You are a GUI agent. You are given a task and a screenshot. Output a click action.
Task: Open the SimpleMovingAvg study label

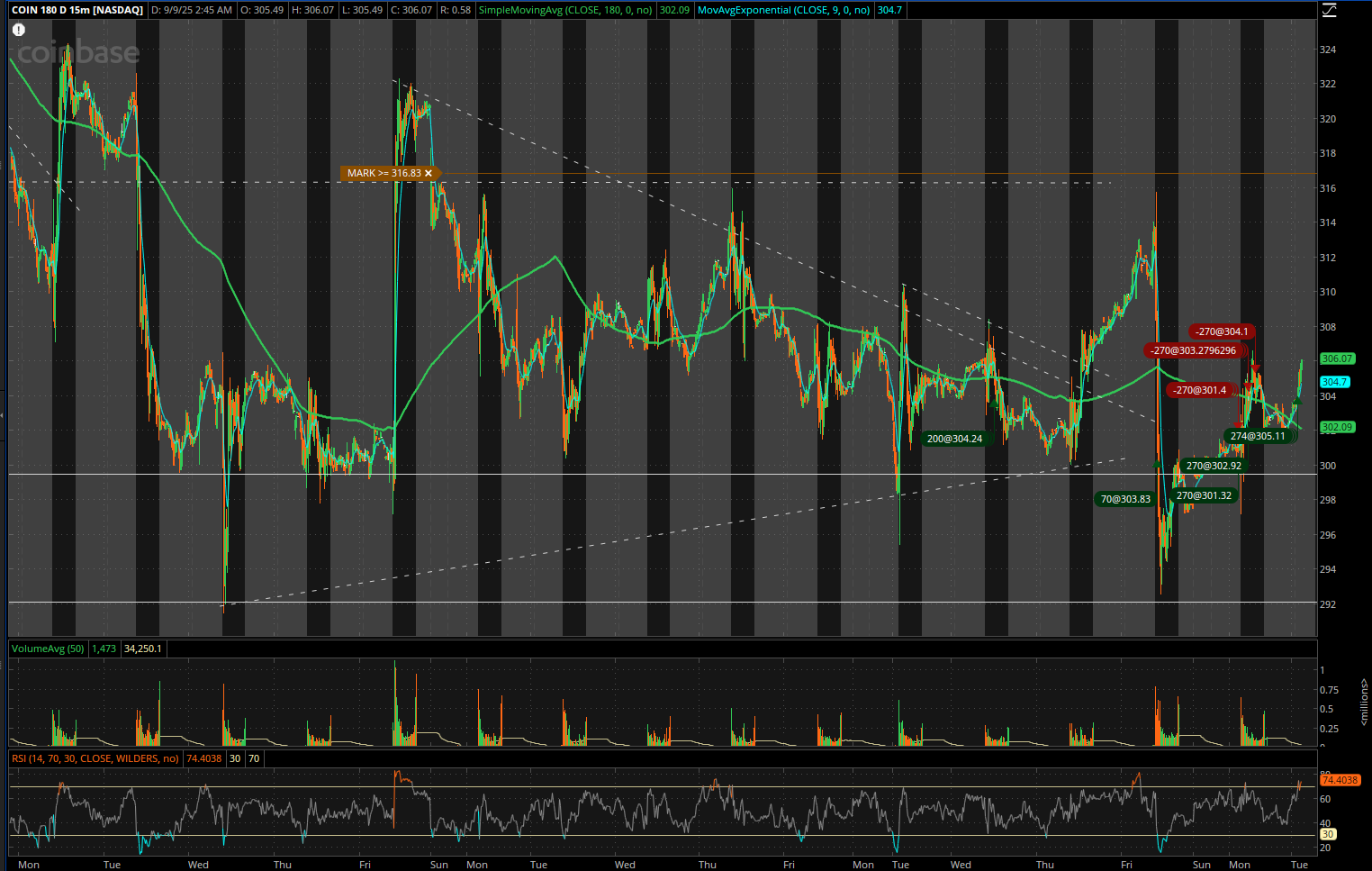coord(565,10)
